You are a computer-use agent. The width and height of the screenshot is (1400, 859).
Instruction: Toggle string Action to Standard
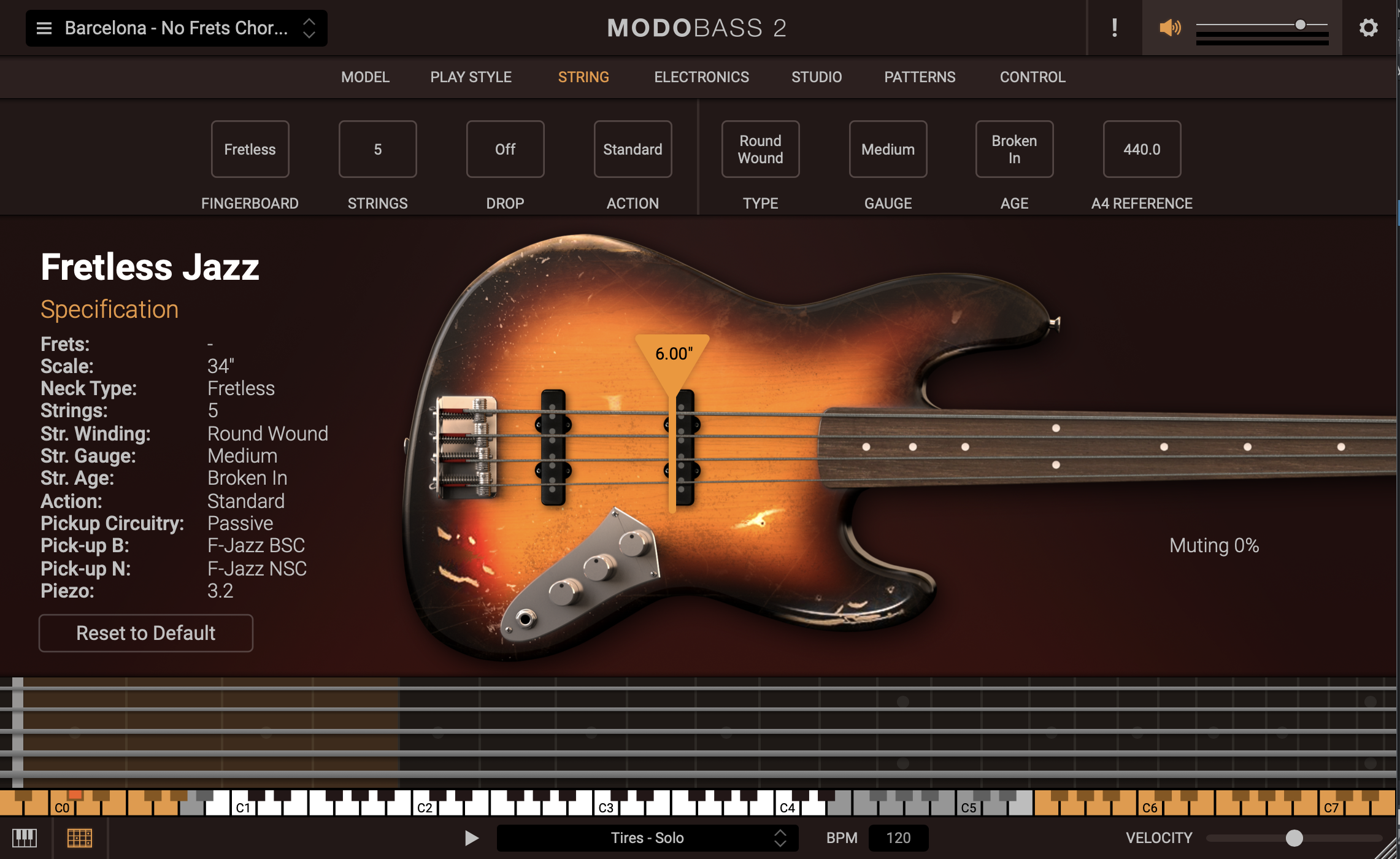coord(633,149)
